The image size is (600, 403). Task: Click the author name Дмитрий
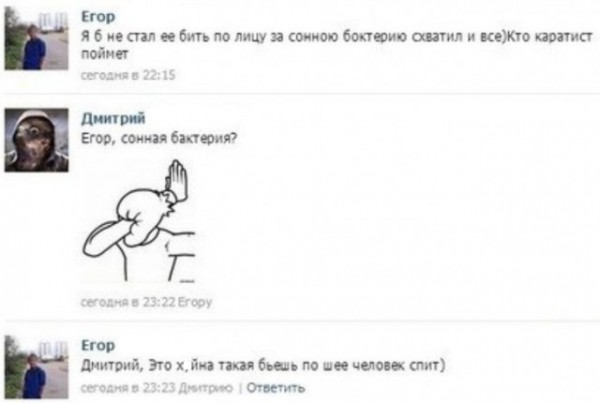pos(113,118)
